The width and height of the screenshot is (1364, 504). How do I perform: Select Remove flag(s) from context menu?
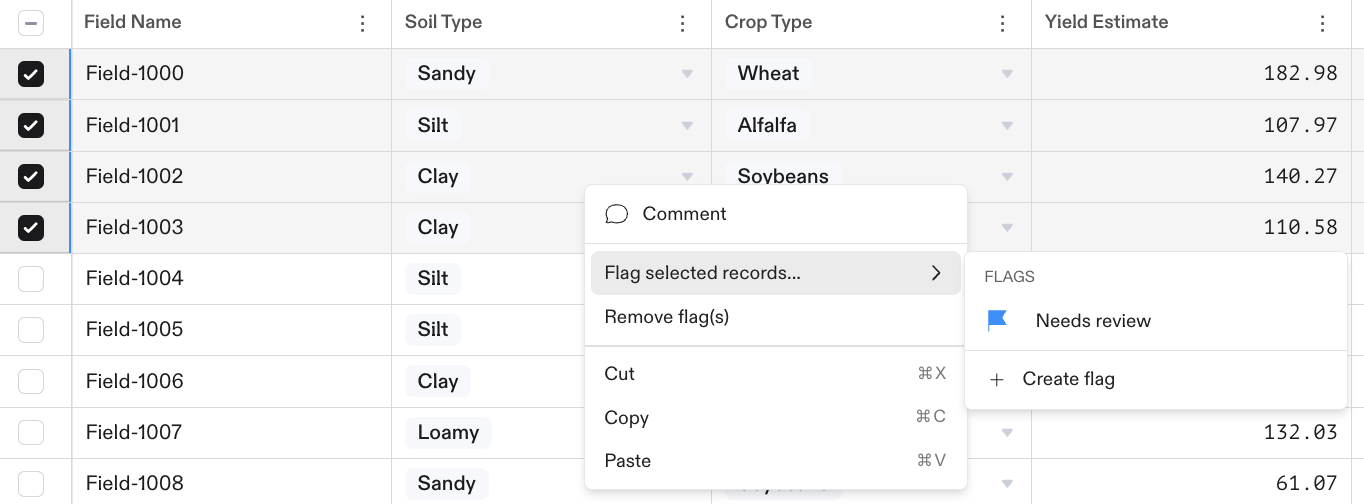[667, 317]
